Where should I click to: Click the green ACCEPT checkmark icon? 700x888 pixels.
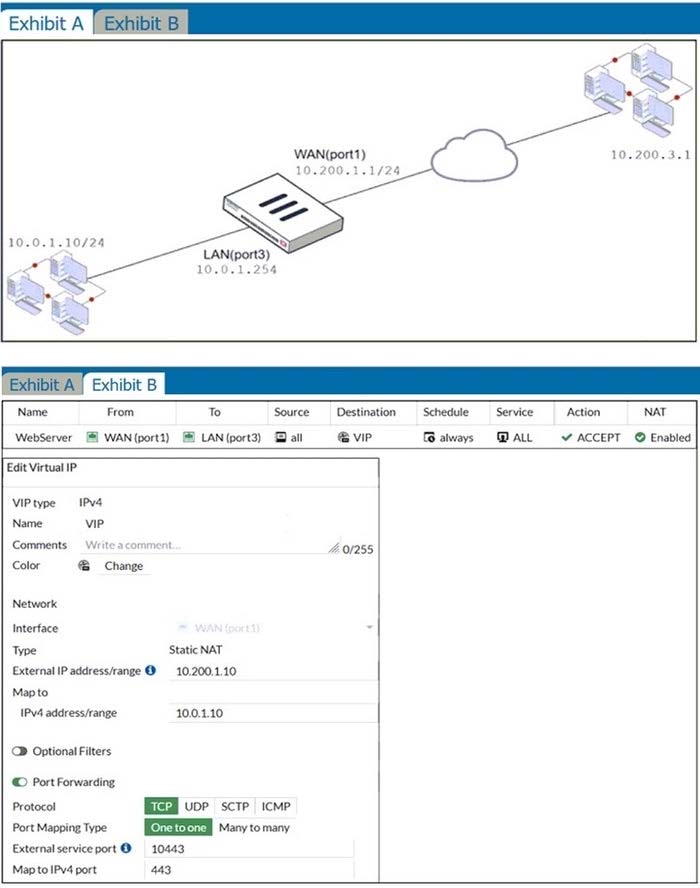click(x=567, y=437)
